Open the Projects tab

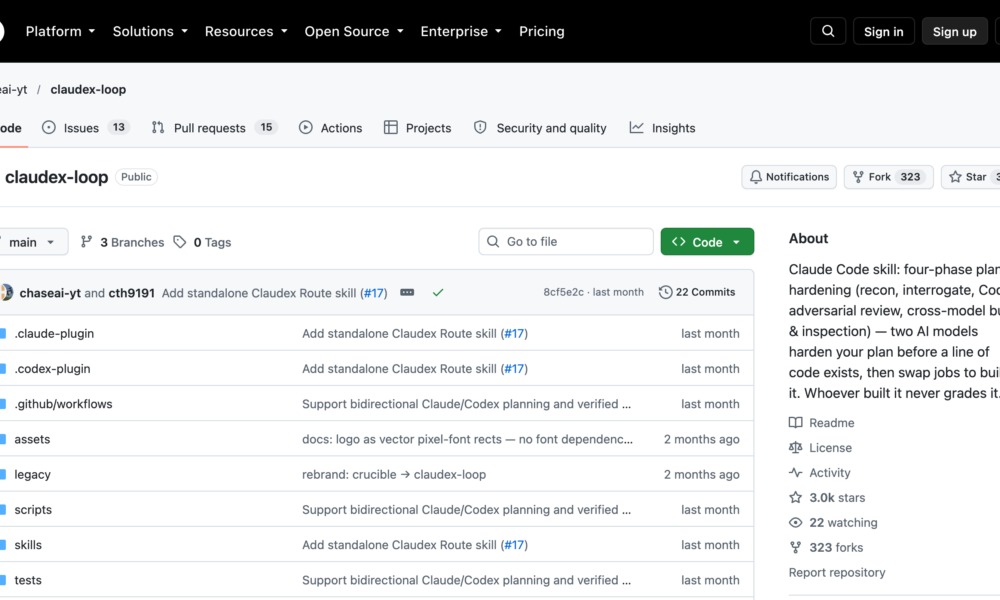(x=417, y=128)
